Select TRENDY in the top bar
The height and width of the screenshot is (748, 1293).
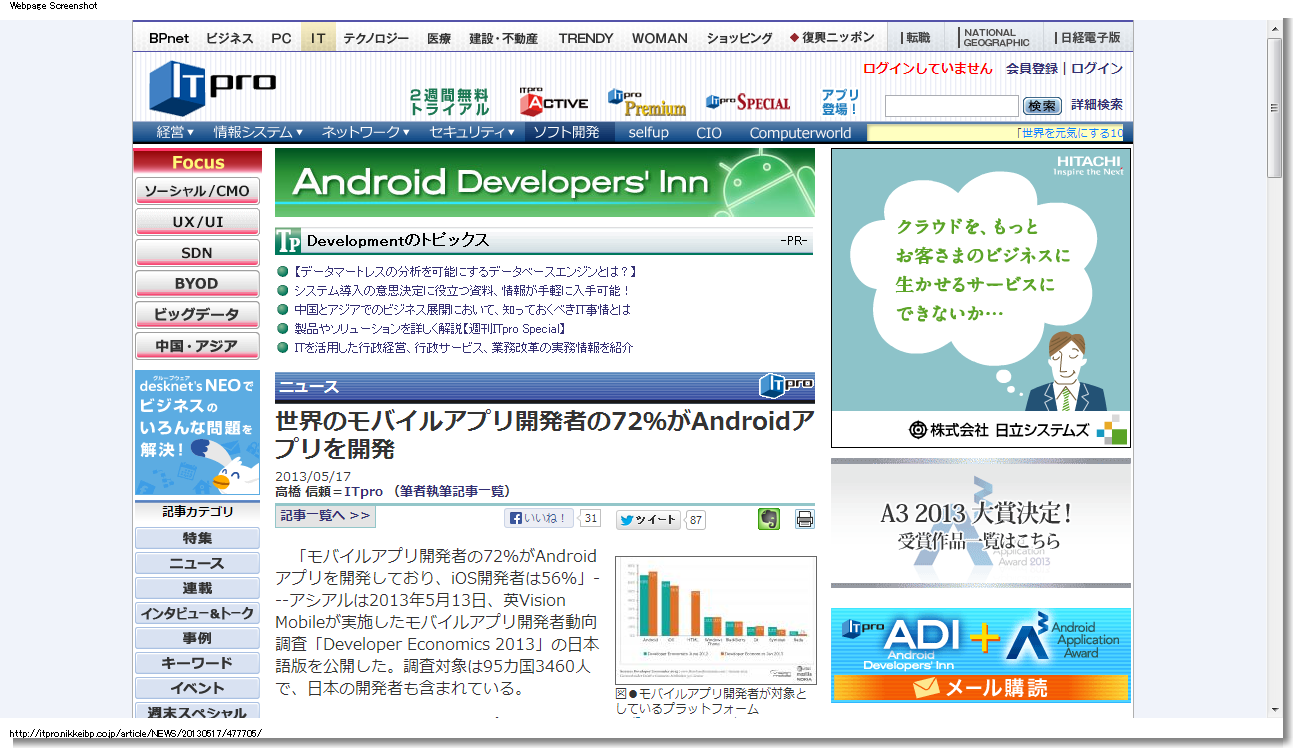[586, 38]
